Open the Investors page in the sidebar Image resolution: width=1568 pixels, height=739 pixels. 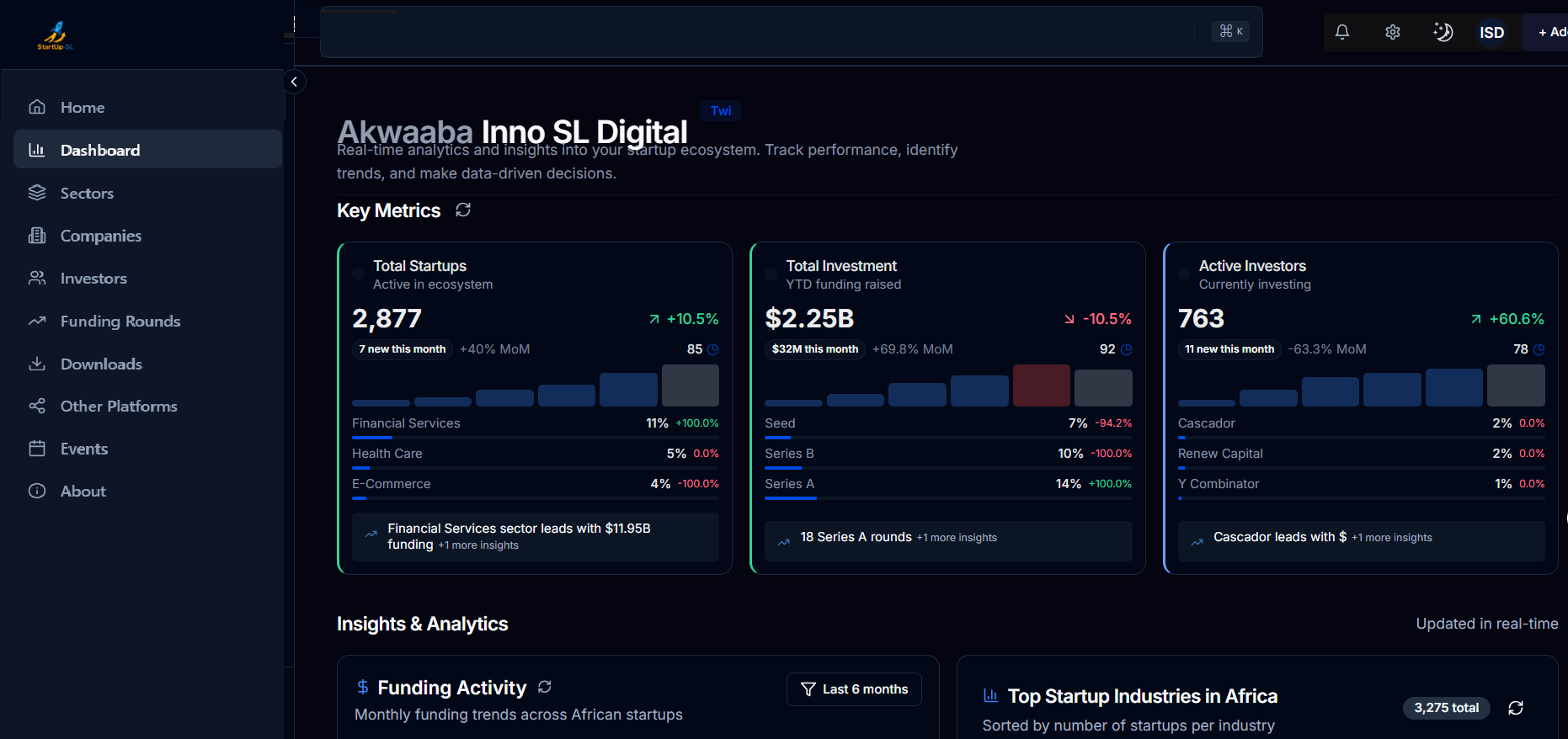93,279
